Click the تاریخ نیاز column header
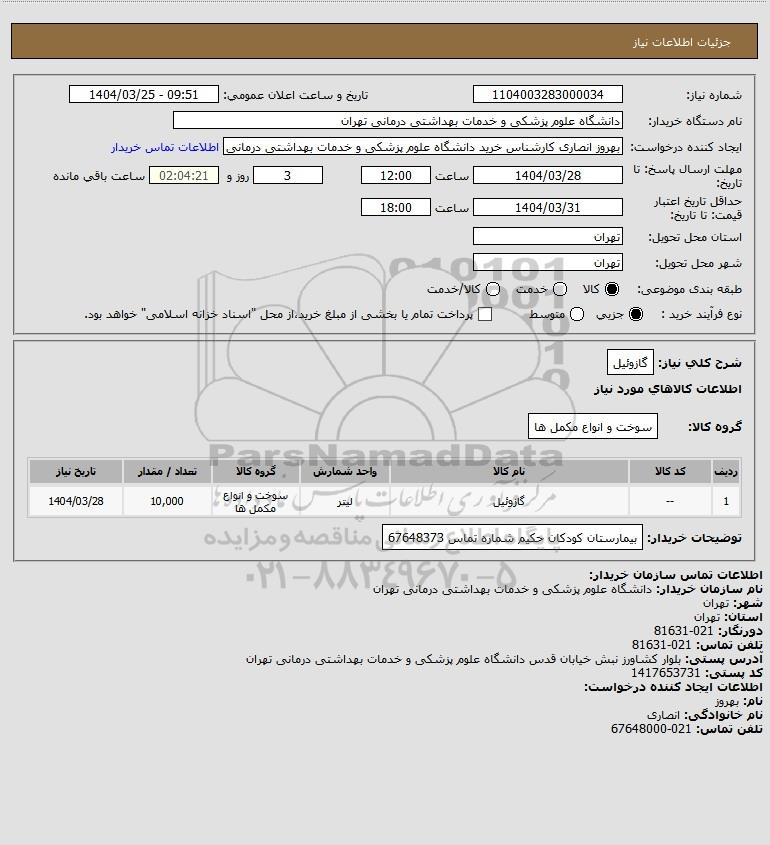This screenshot has height=845, width=770. 75,472
